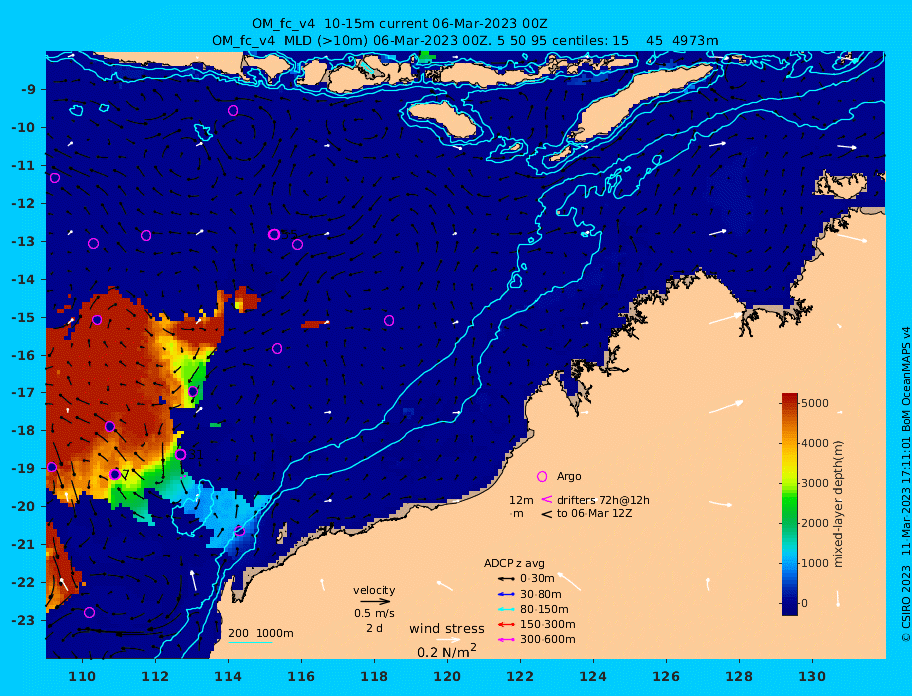Select the red 150-300m ADCP arrow

(506, 624)
